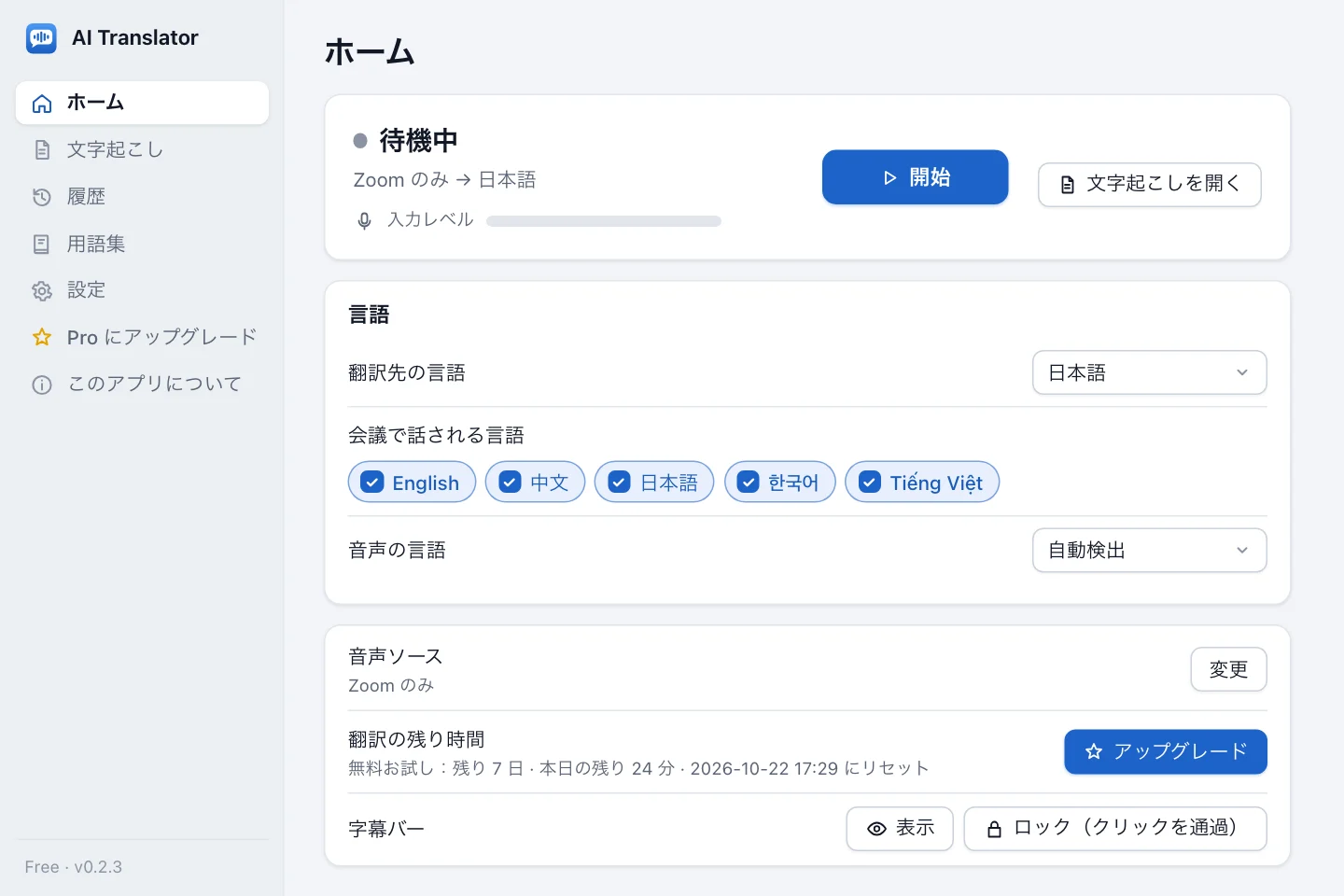Select Pro にアップグレード in the sidebar
1344x896 pixels.
[x=142, y=337]
